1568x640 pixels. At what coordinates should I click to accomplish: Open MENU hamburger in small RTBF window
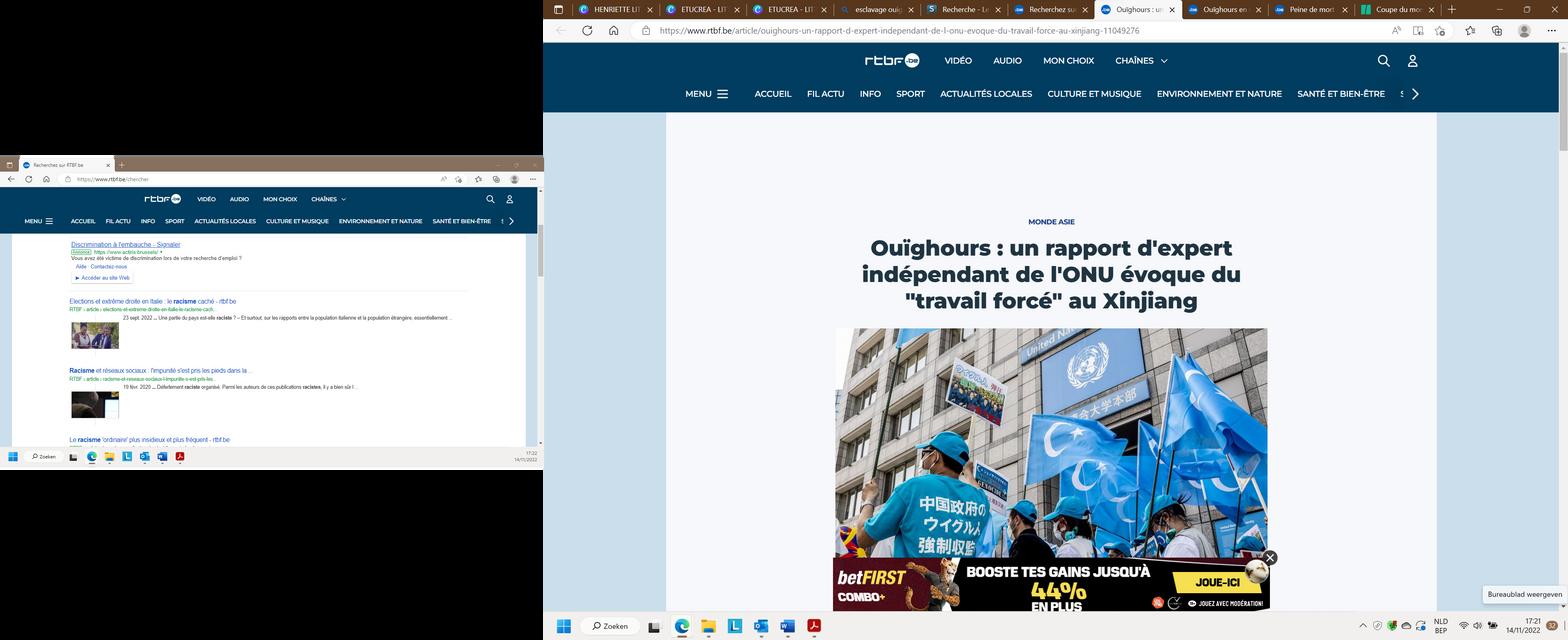tap(39, 221)
